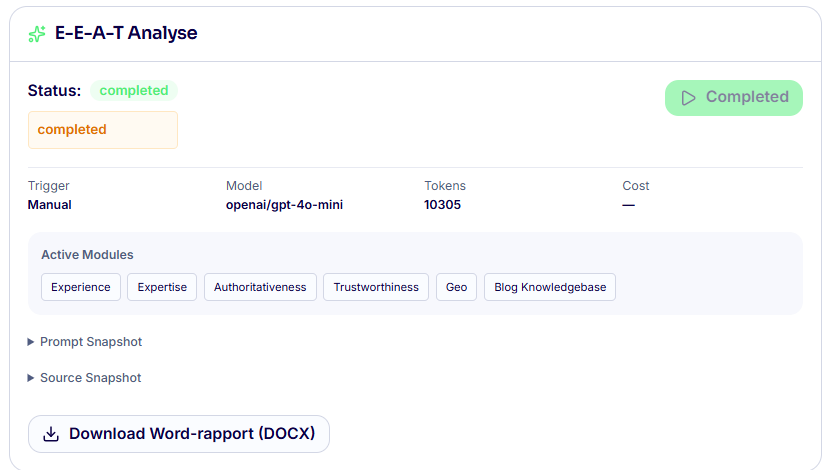The image size is (832, 470).
Task: Click the orange completed message box
Action: 103,130
